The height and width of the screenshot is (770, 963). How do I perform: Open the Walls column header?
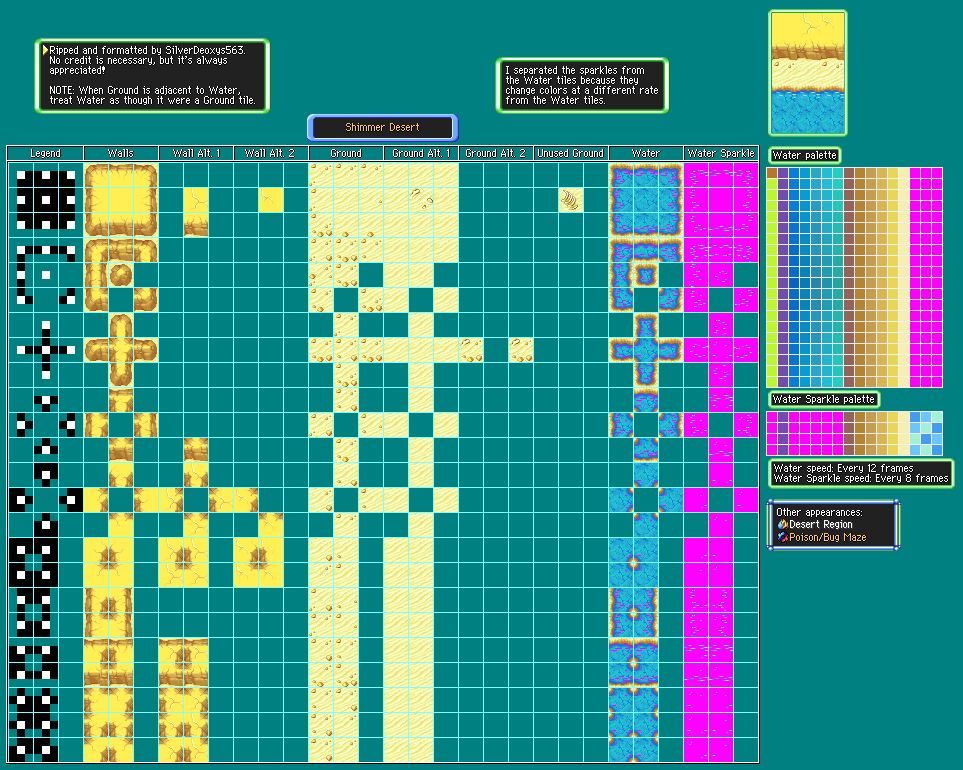[x=121, y=154]
